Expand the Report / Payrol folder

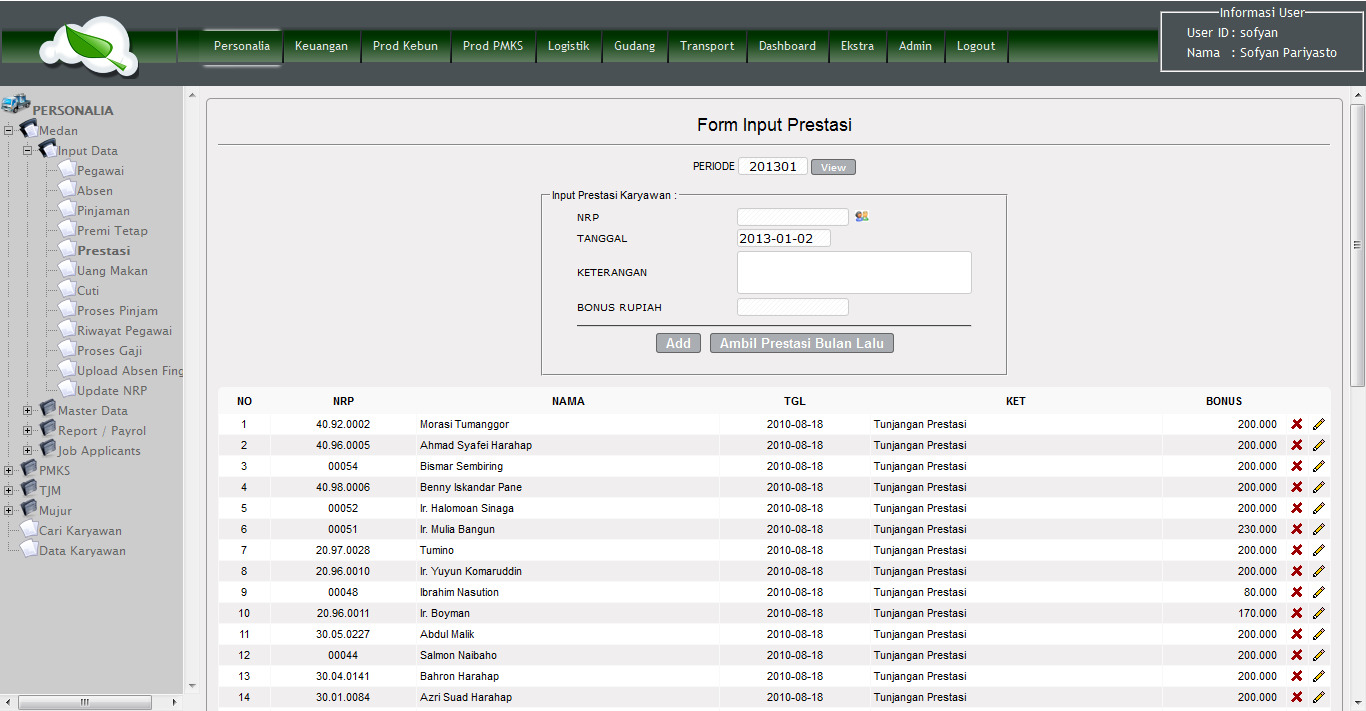click(28, 431)
